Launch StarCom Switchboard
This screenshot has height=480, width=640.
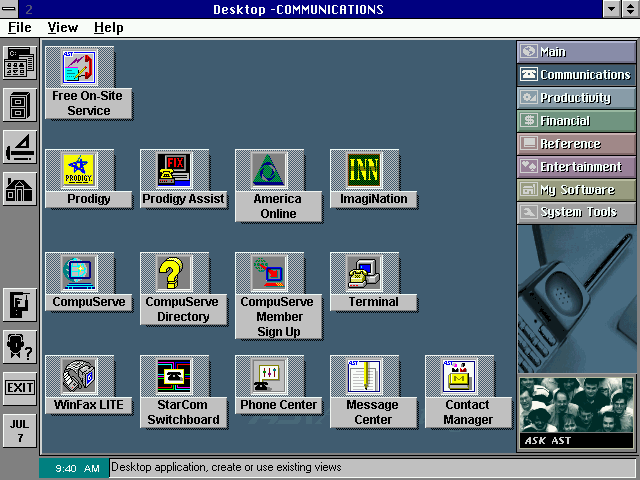[174, 376]
